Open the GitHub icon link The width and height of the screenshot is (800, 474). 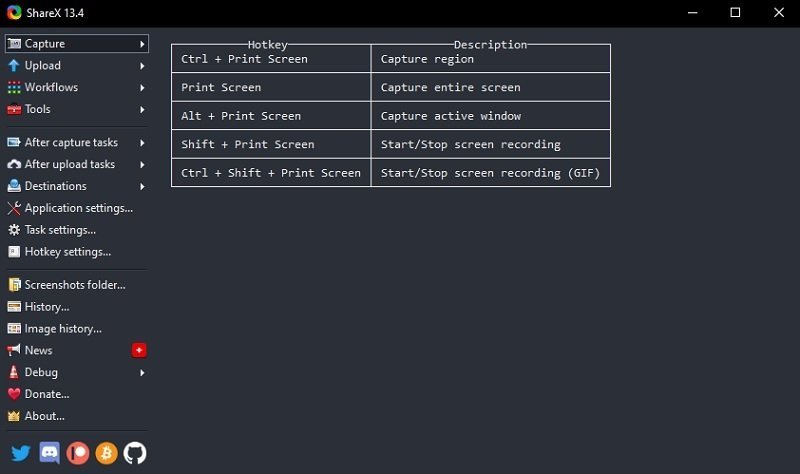pos(135,453)
